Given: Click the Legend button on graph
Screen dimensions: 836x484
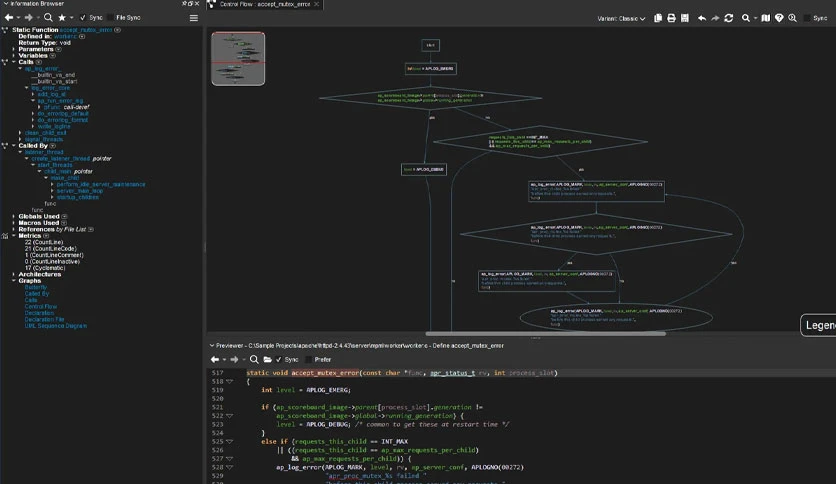Looking at the screenshot, I should [818, 325].
